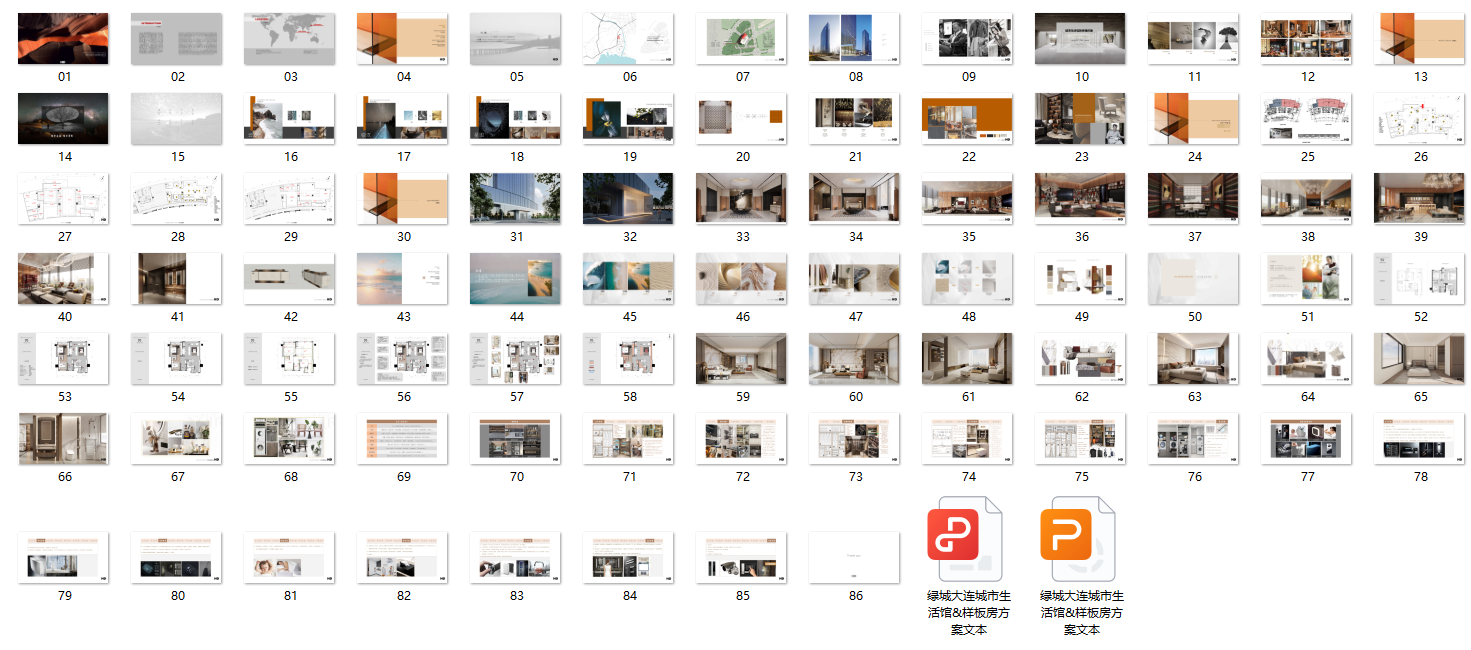Select thumbnail 22 with orange layout
The height and width of the screenshot is (650, 1471).
click(968, 119)
